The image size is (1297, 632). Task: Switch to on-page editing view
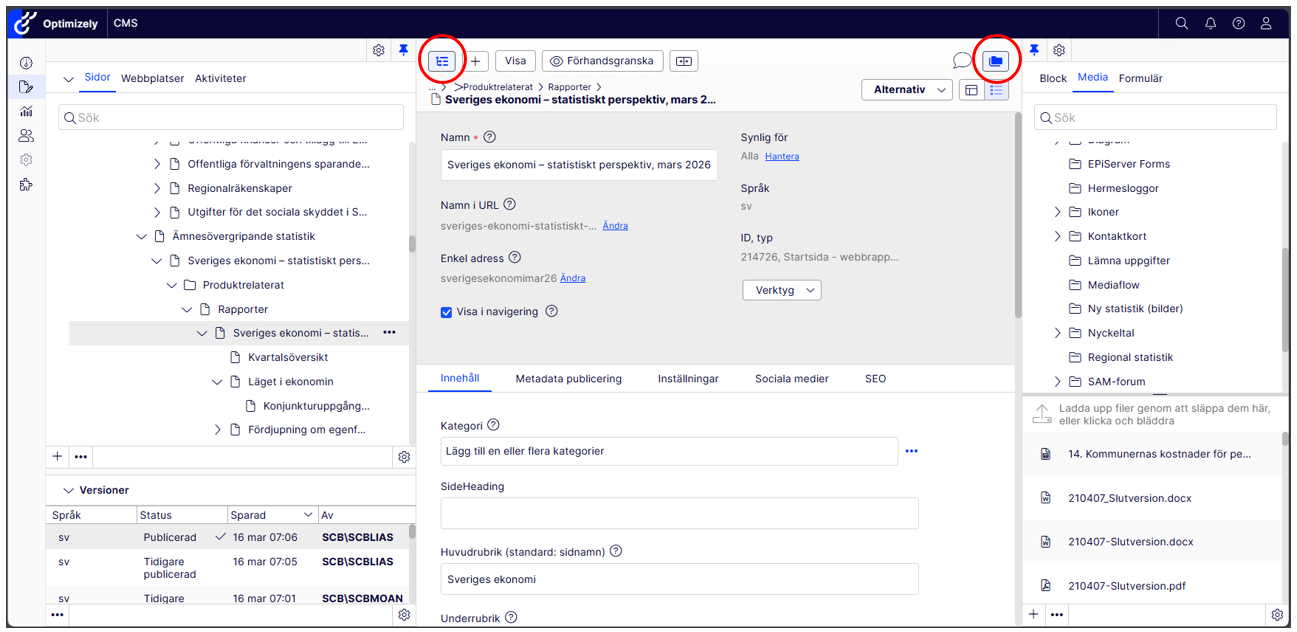[969, 90]
